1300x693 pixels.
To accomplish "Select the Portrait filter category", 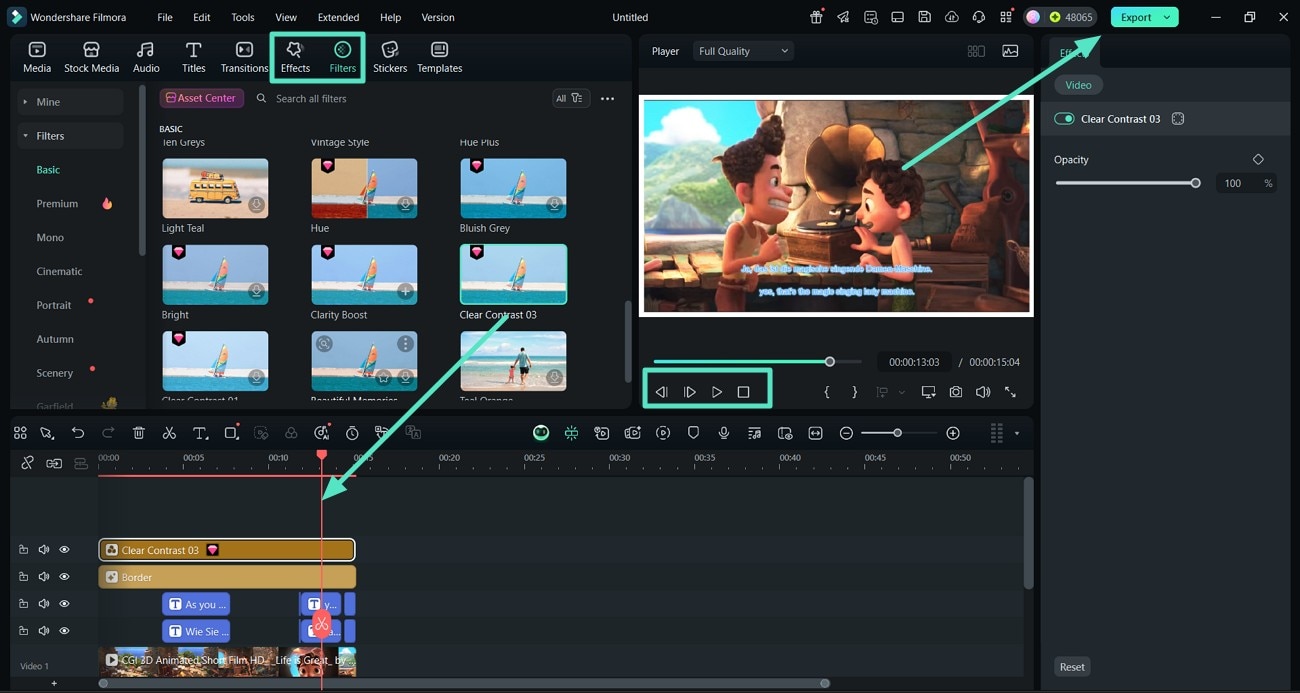I will click(x=54, y=305).
